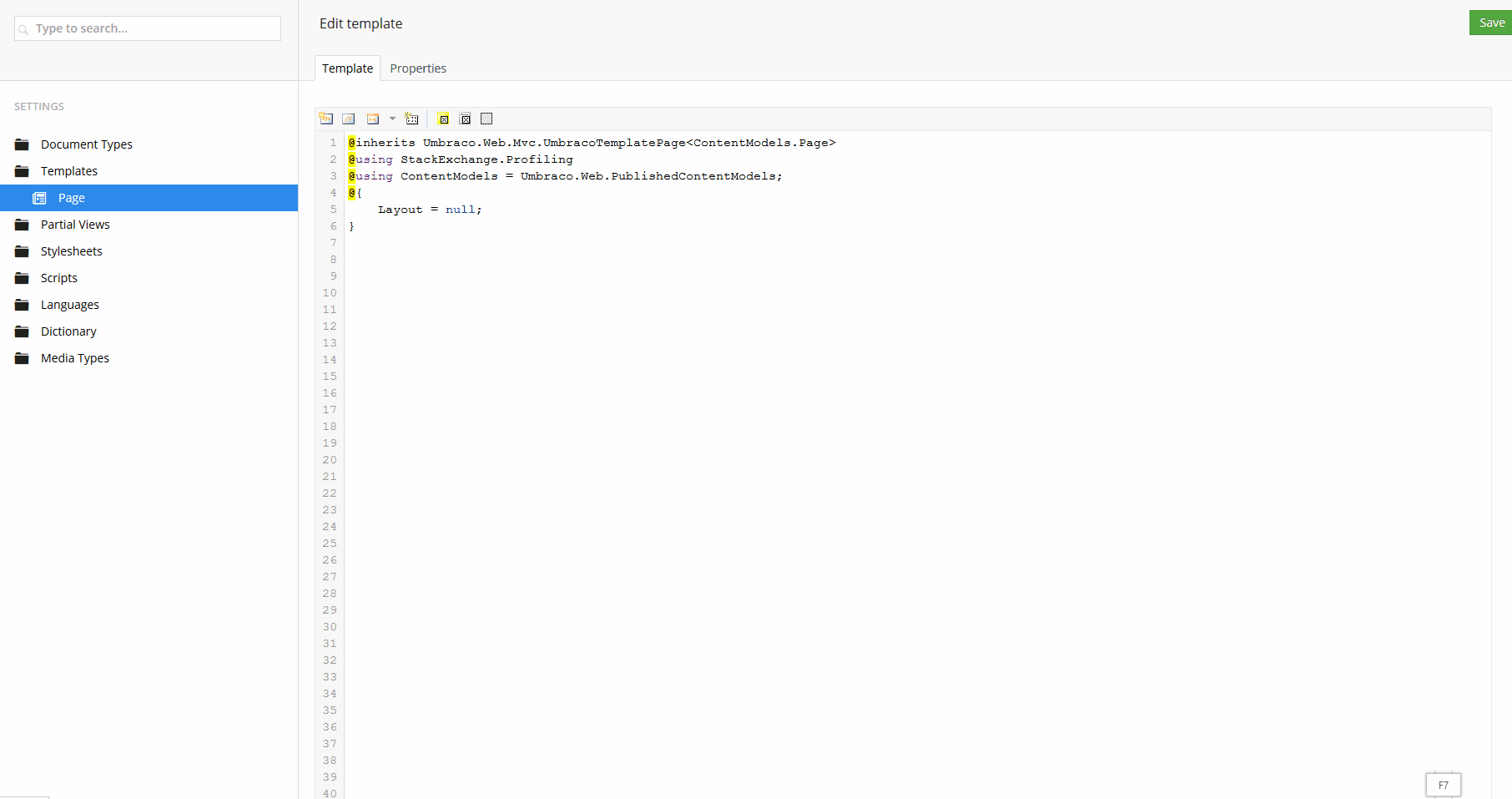Save the template
This screenshot has width=1512, height=799.
point(1489,22)
